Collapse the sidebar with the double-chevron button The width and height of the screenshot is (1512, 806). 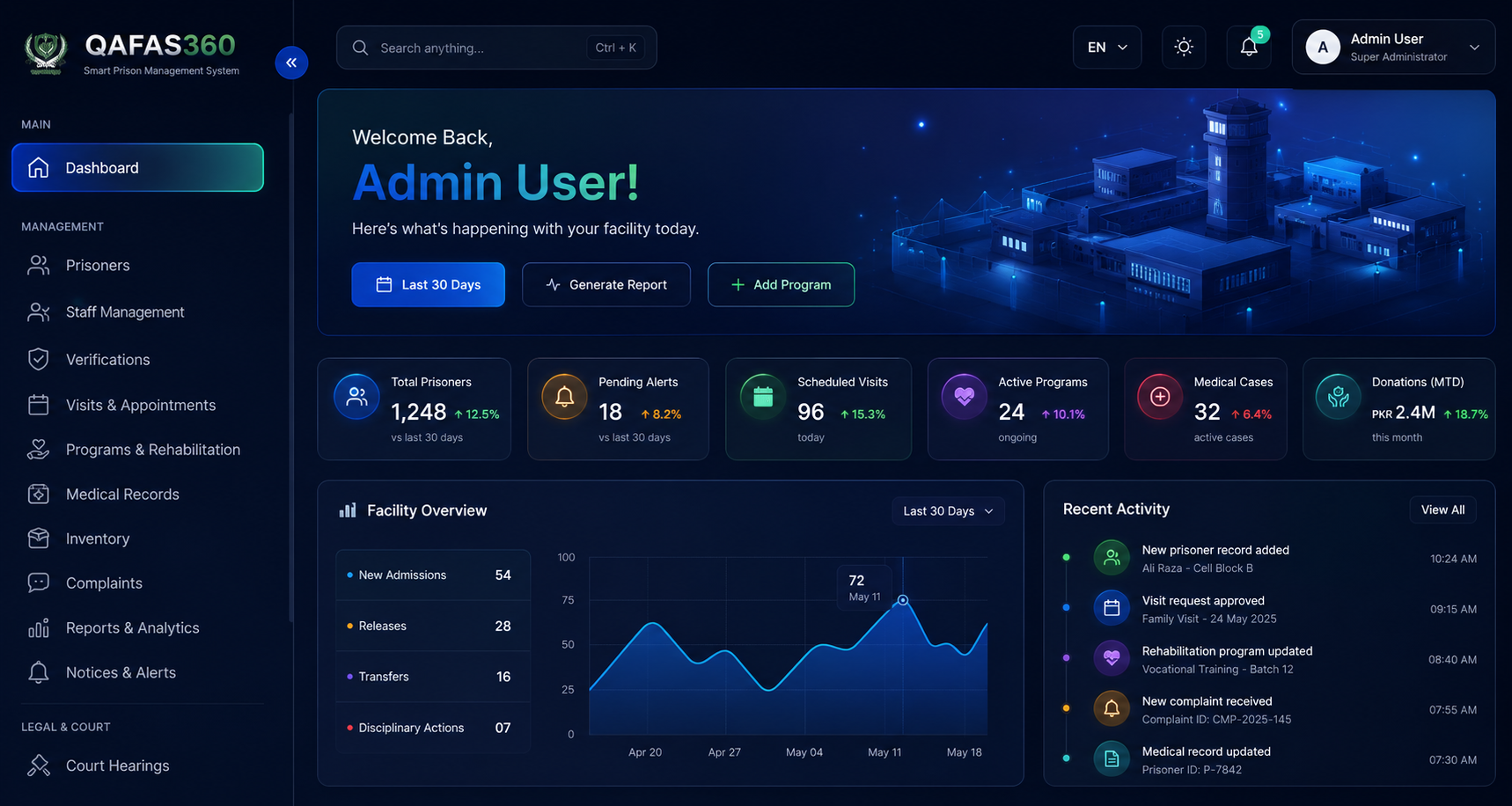pyautogui.click(x=291, y=62)
